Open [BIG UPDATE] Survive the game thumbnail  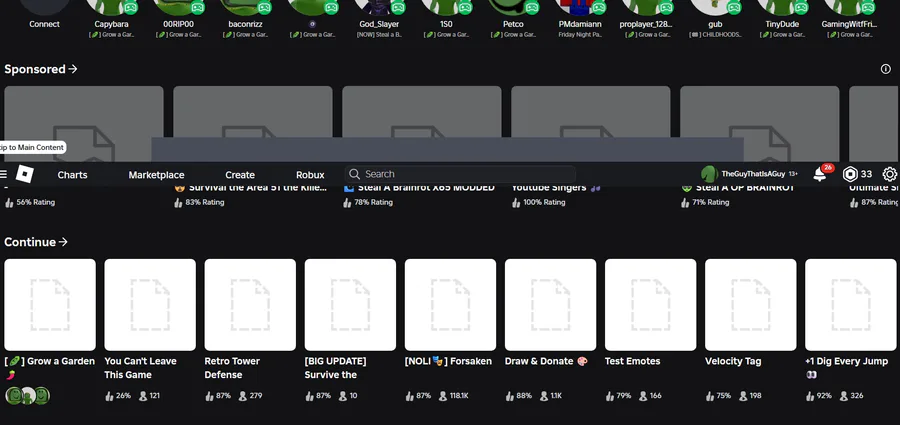pos(350,304)
